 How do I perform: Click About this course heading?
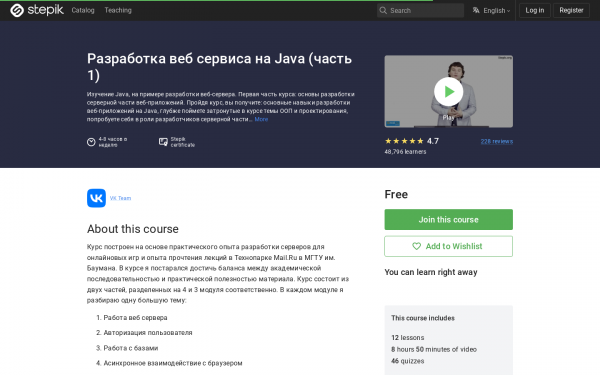(133, 229)
